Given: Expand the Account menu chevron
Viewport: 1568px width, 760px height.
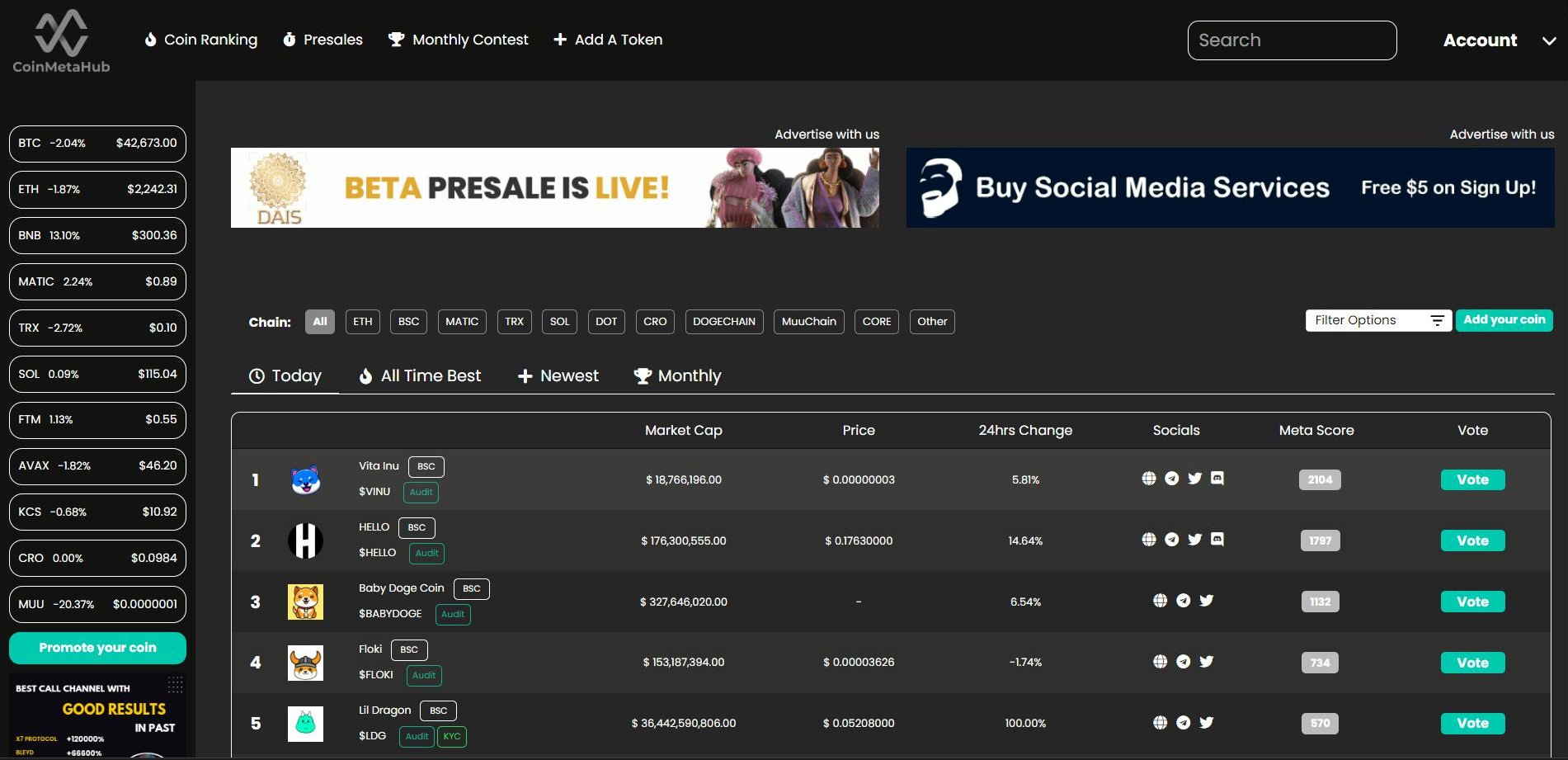Looking at the screenshot, I should click(1549, 40).
